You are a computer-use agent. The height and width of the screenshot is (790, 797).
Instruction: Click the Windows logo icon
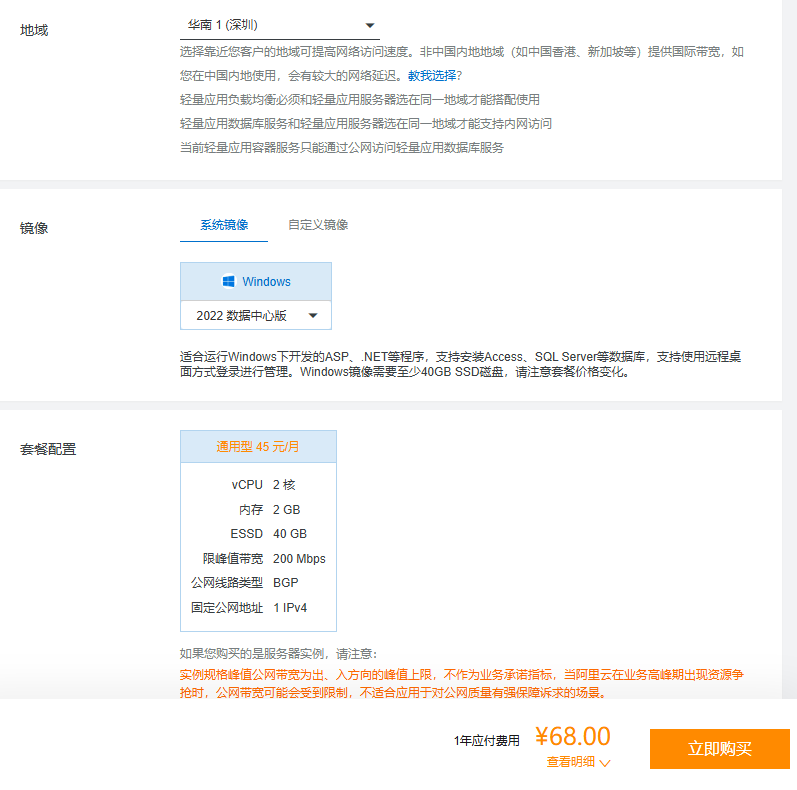tap(229, 282)
